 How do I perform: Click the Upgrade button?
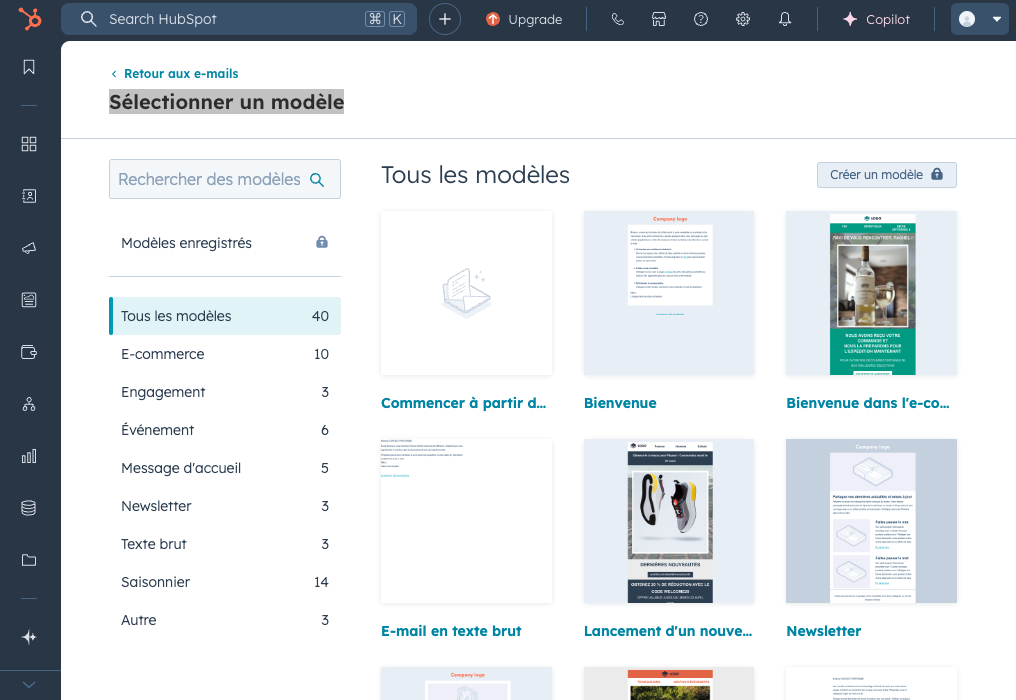pyautogui.click(x=524, y=19)
